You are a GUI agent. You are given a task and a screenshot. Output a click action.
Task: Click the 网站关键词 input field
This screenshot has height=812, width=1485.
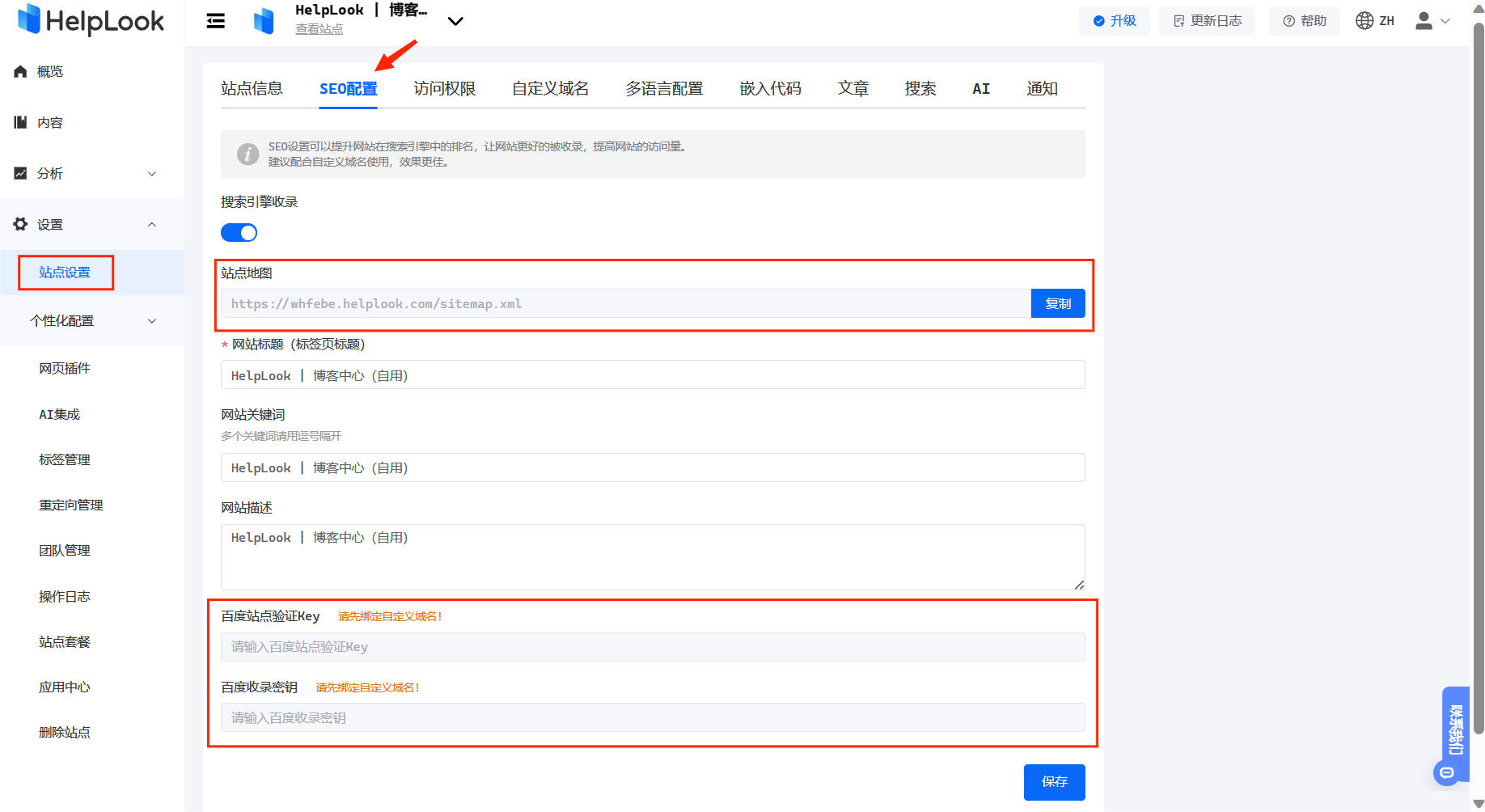point(652,468)
